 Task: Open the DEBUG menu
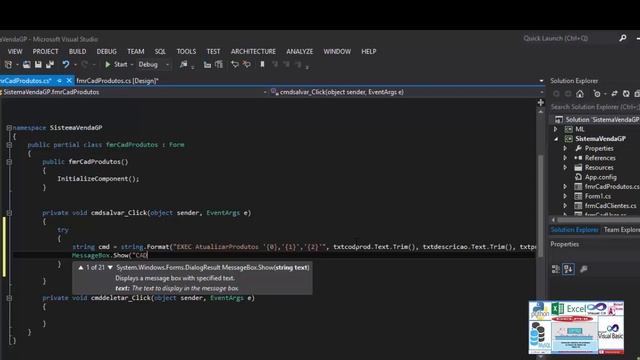pos(107,51)
